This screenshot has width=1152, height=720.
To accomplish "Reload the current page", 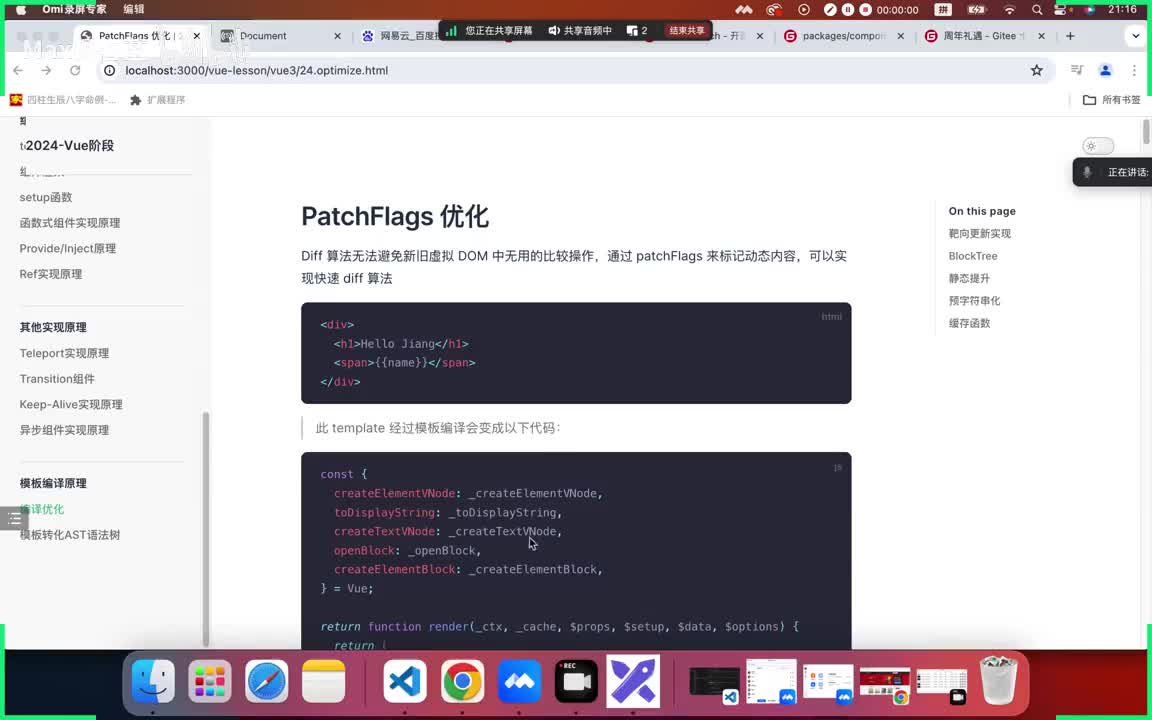I will pos(75,71).
